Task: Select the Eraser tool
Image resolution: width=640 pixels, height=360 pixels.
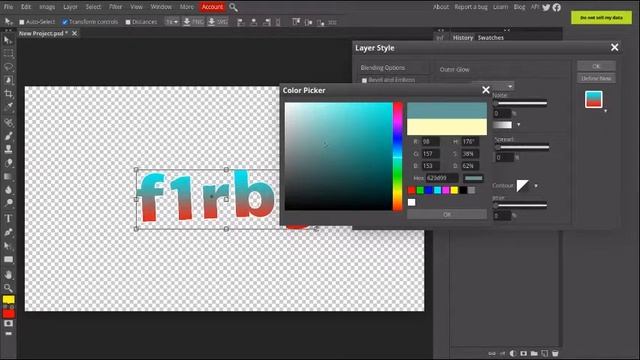Action: 8,163
